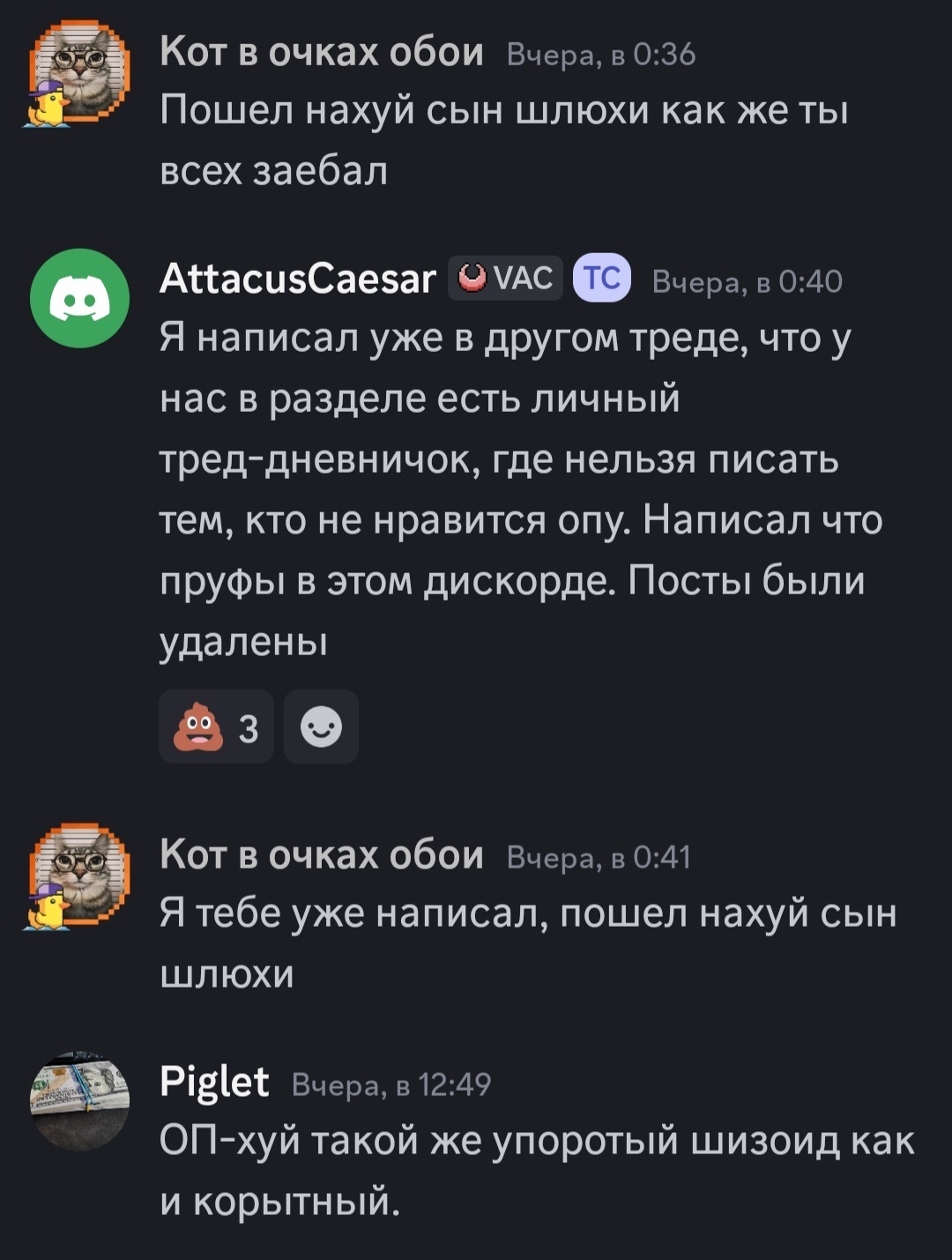
Task: Tap the 12:49 timestamp on Piglet's message
Action: pyautogui.click(x=391, y=1085)
